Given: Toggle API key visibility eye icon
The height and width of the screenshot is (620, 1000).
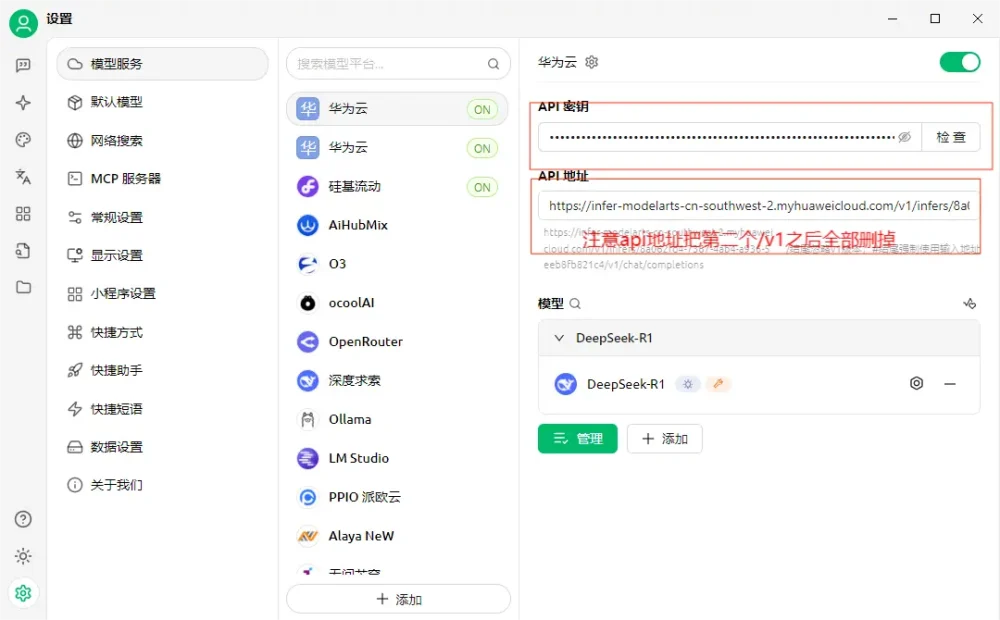Looking at the screenshot, I should click(904, 137).
